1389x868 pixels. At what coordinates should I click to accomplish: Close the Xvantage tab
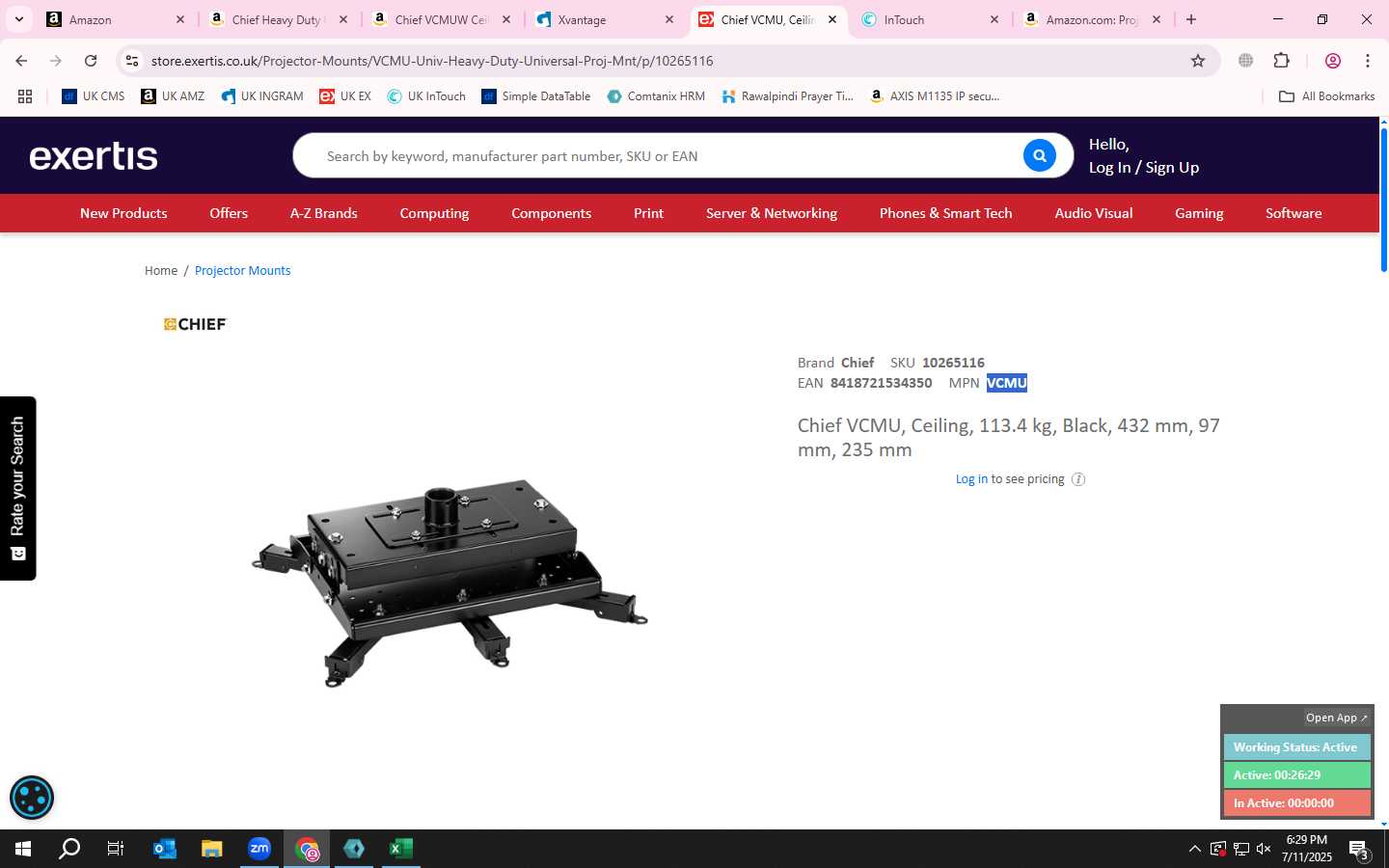click(669, 19)
